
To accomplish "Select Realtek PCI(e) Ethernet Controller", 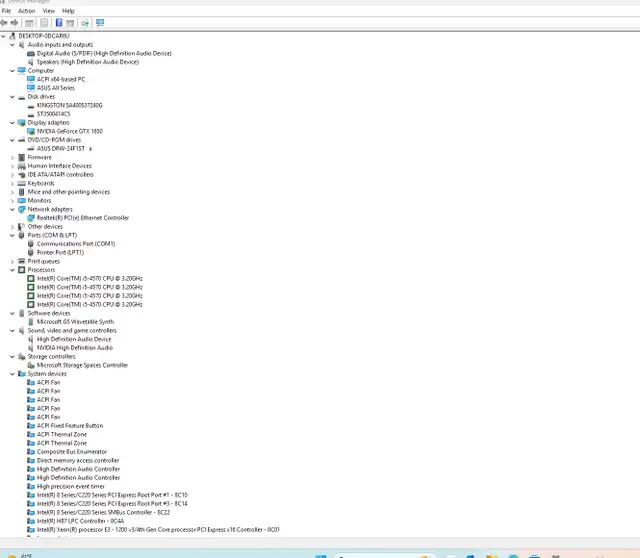I will [83, 218].
